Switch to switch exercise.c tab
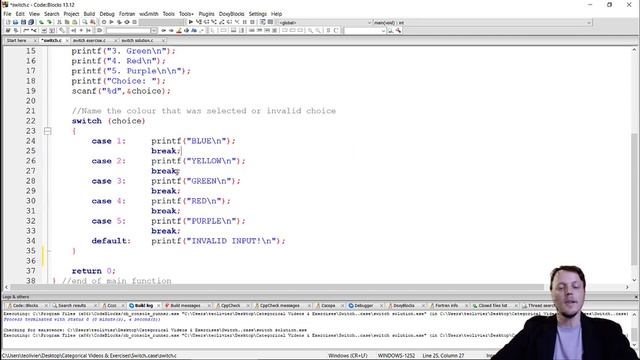640x360 pixels. coord(89,40)
